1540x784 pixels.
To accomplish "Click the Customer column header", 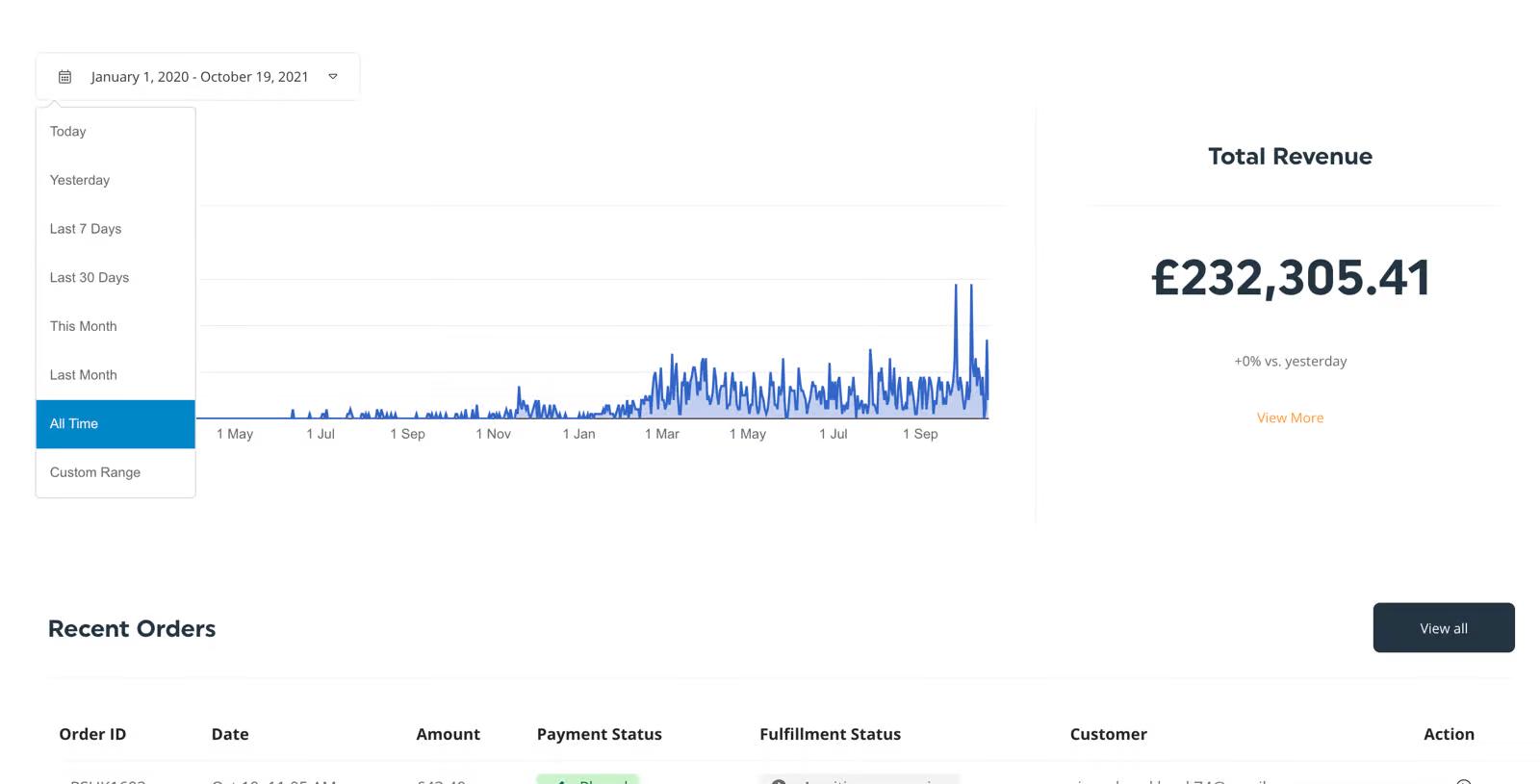I will tap(1108, 735).
